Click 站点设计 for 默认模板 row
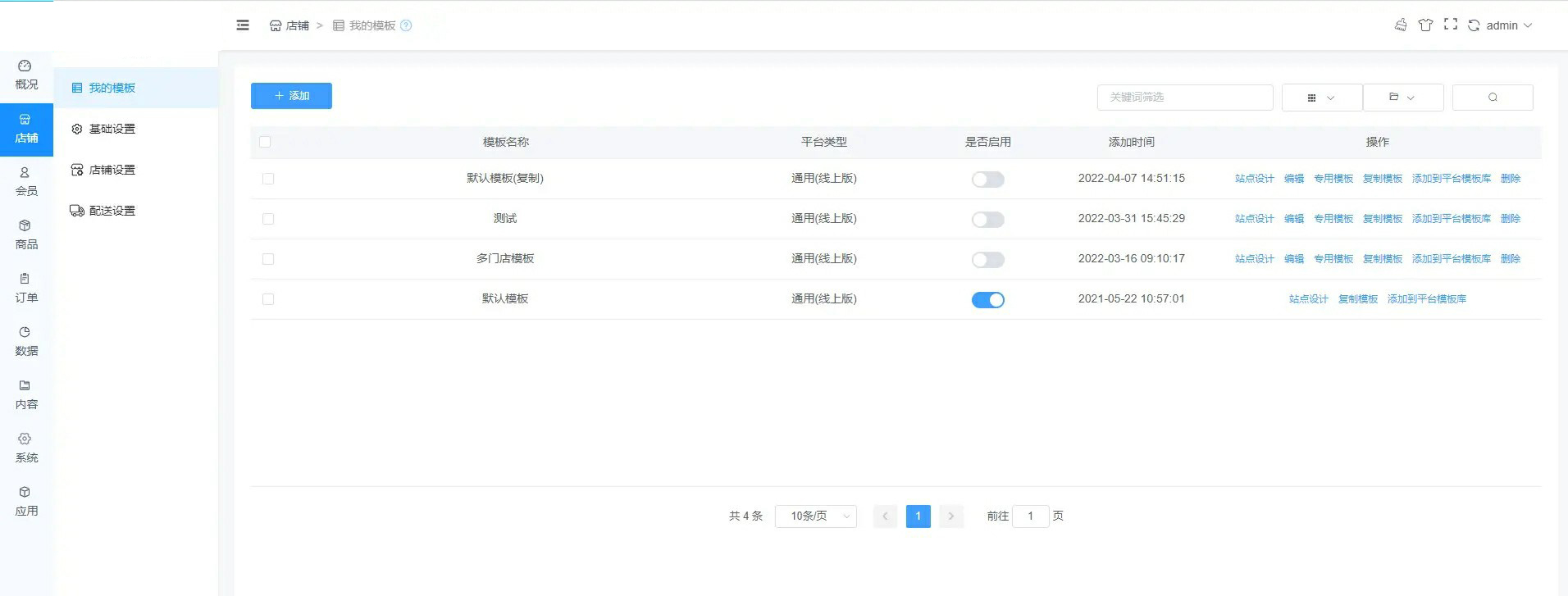 click(1309, 299)
